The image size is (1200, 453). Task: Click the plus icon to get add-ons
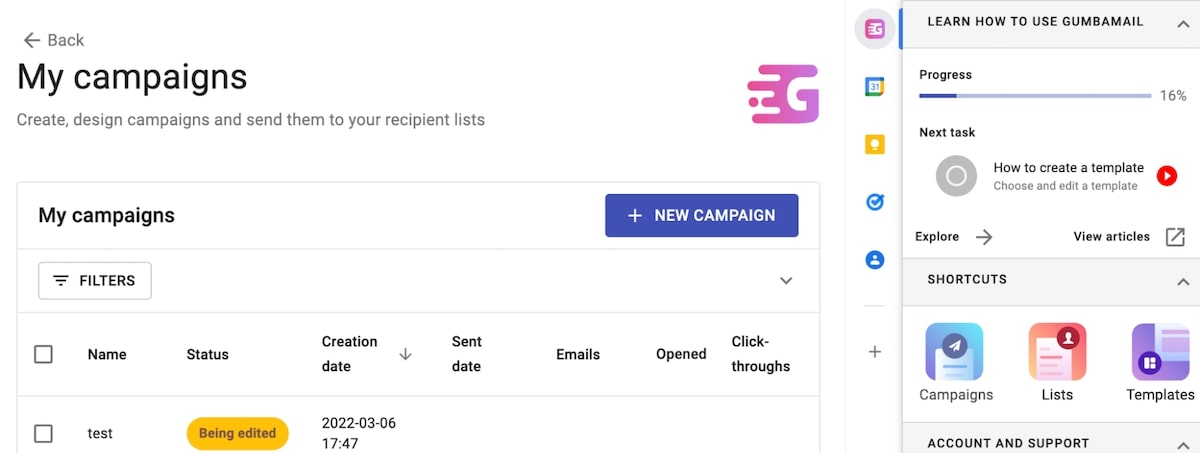tap(874, 351)
